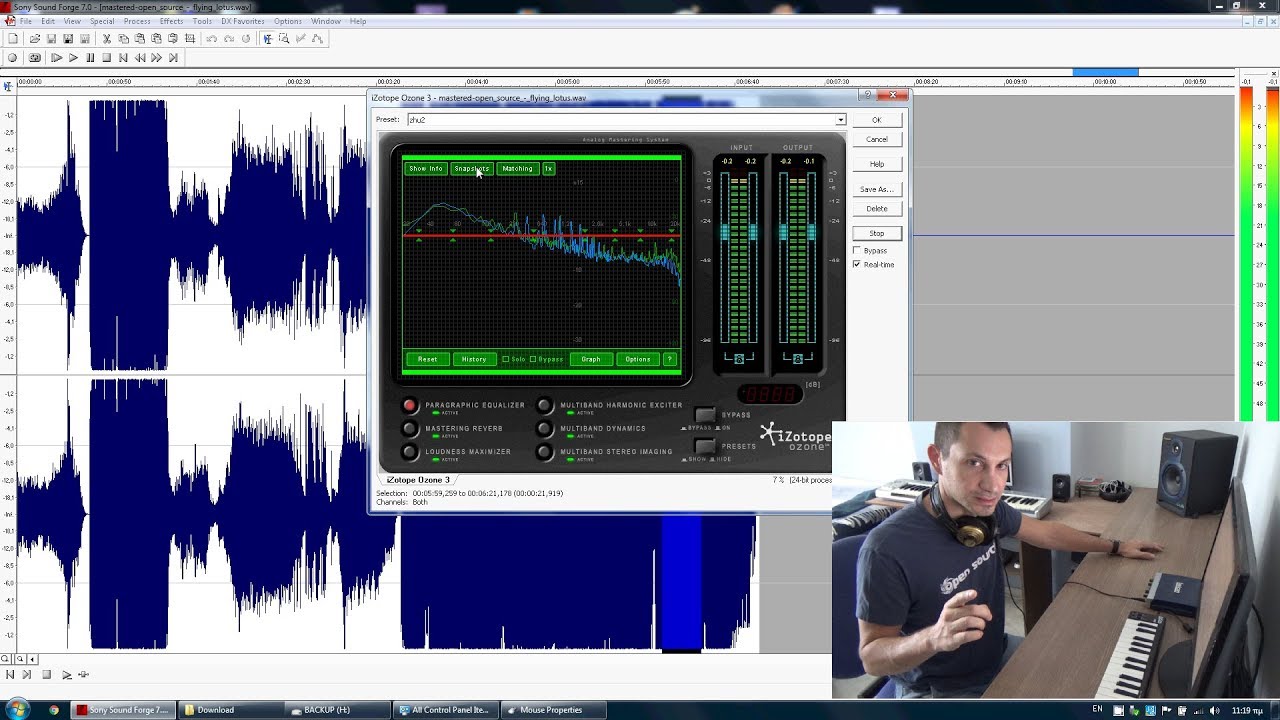Viewport: 1280px width, 720px height.
Task: Click the Record button in transport bar
Action: point(12,58)
